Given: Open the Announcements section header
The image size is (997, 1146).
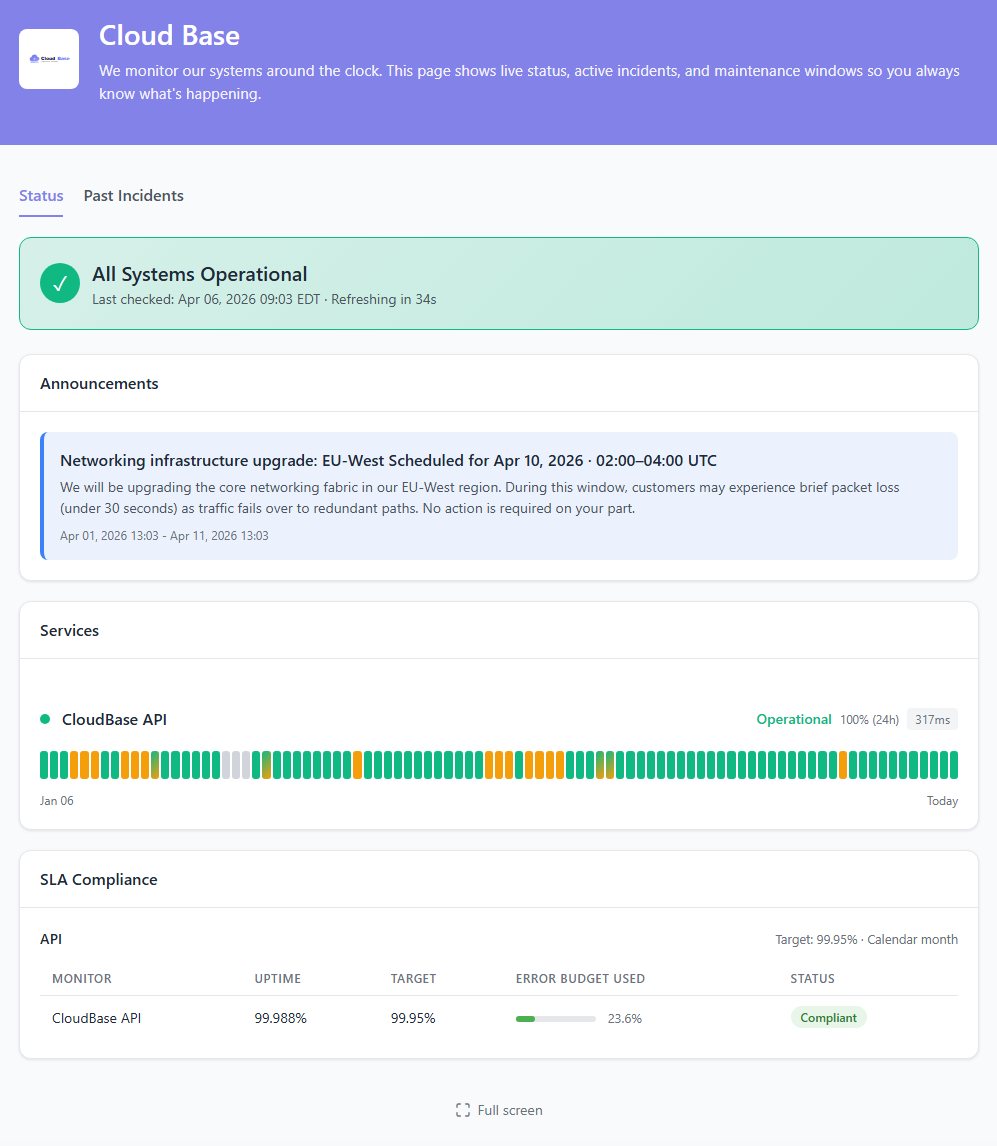Looking at the screenshot, I should [x=99, y=383].
